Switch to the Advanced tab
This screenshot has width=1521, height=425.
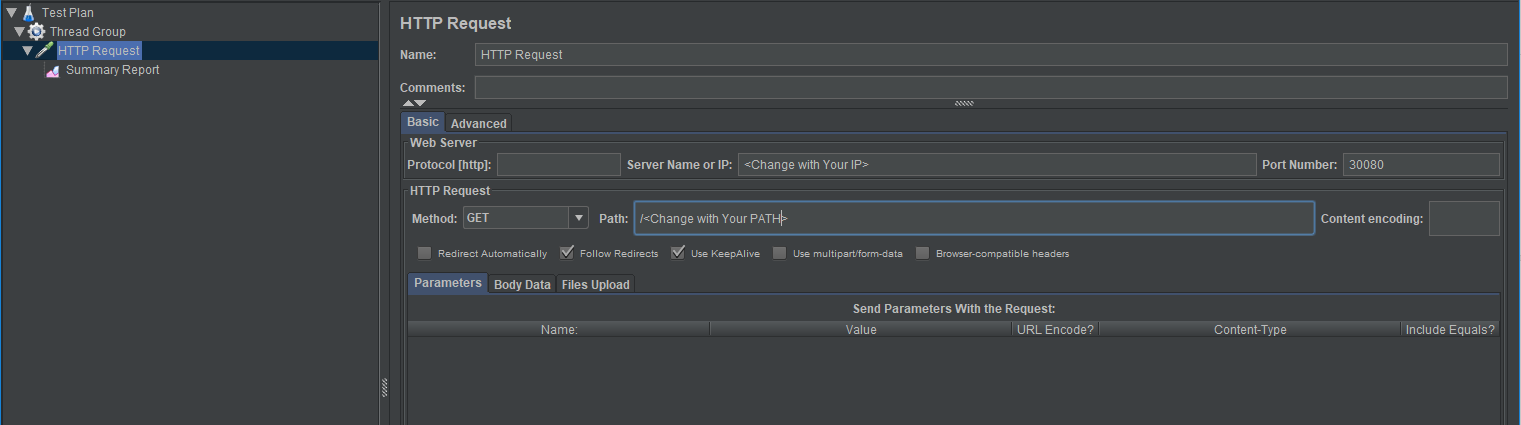(478, 124)
